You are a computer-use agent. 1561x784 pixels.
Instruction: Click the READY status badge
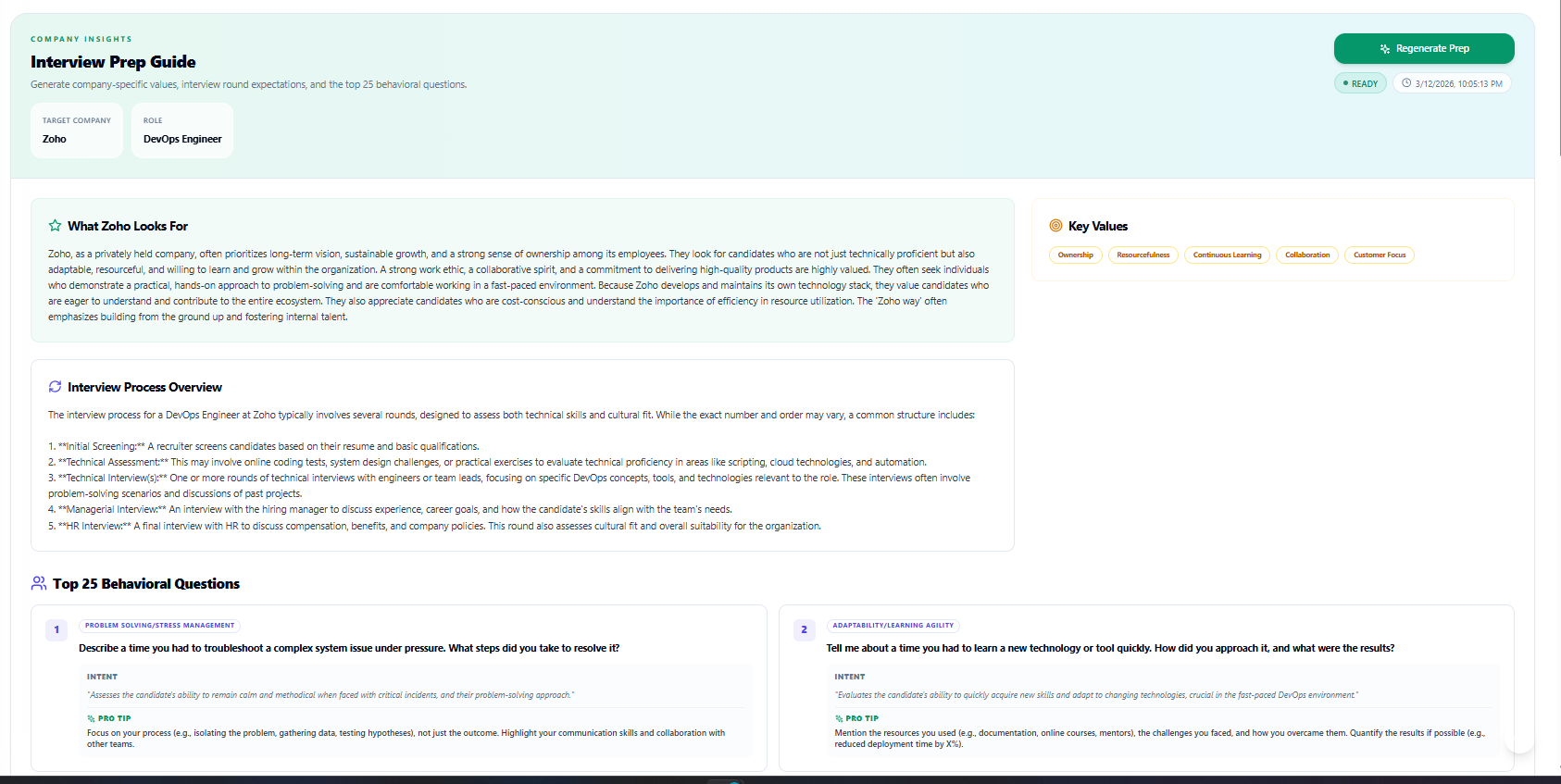tap(1360, 83)
